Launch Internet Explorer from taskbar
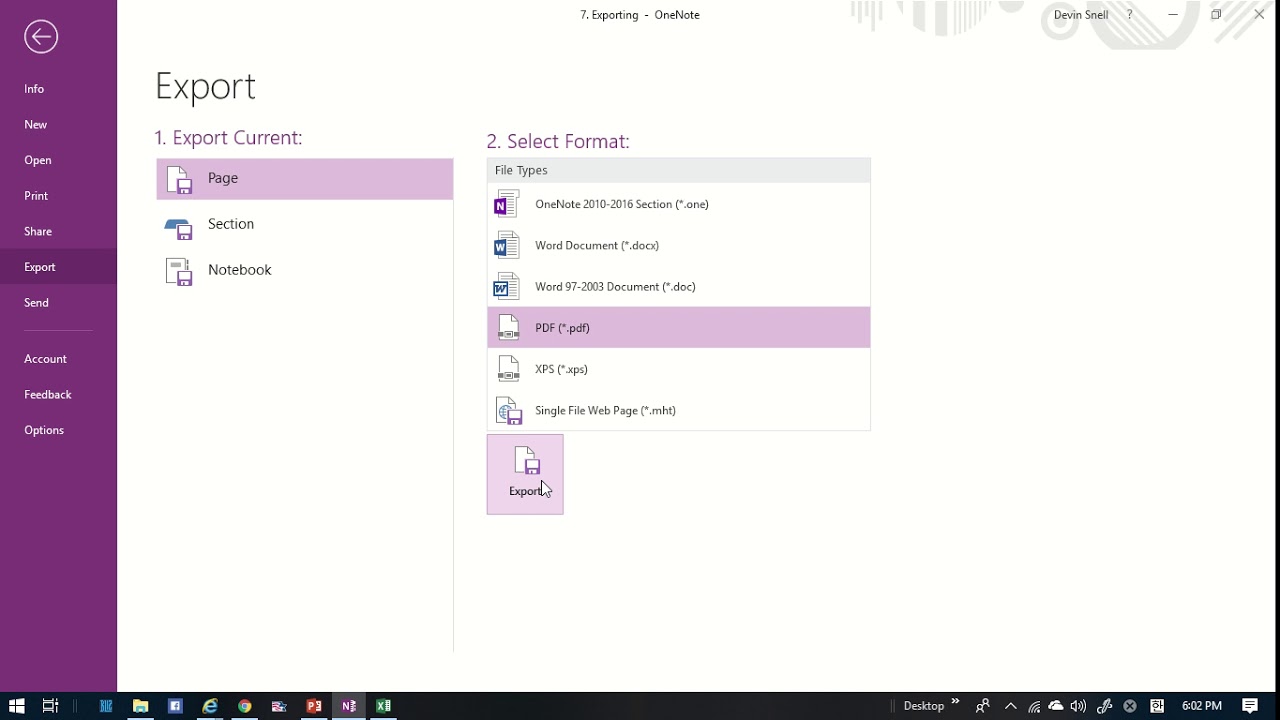1280x720 pixels. pos(210,706)
